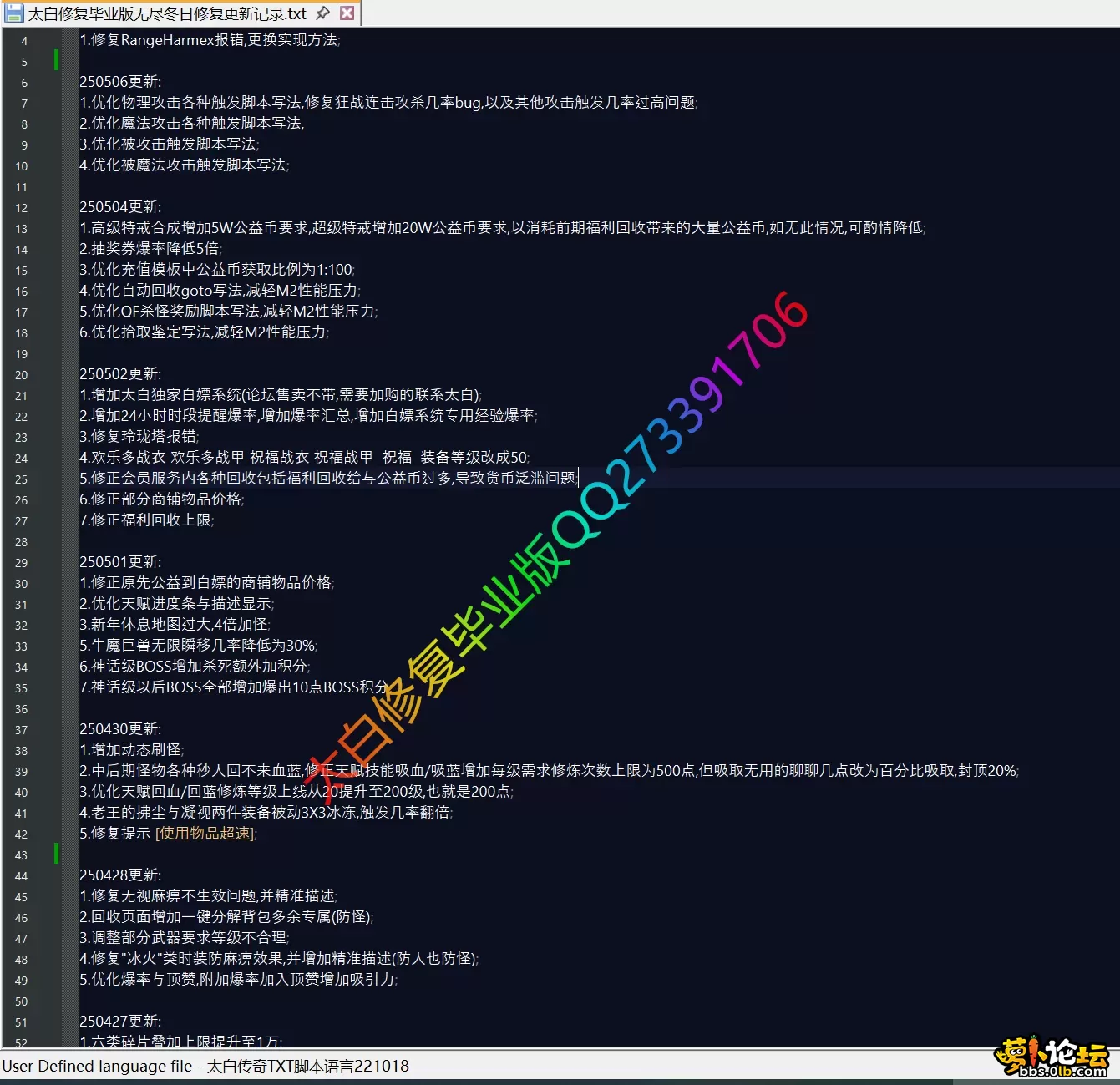Click the line 2.增加24小时时段提醒爆率

(308, 416)
